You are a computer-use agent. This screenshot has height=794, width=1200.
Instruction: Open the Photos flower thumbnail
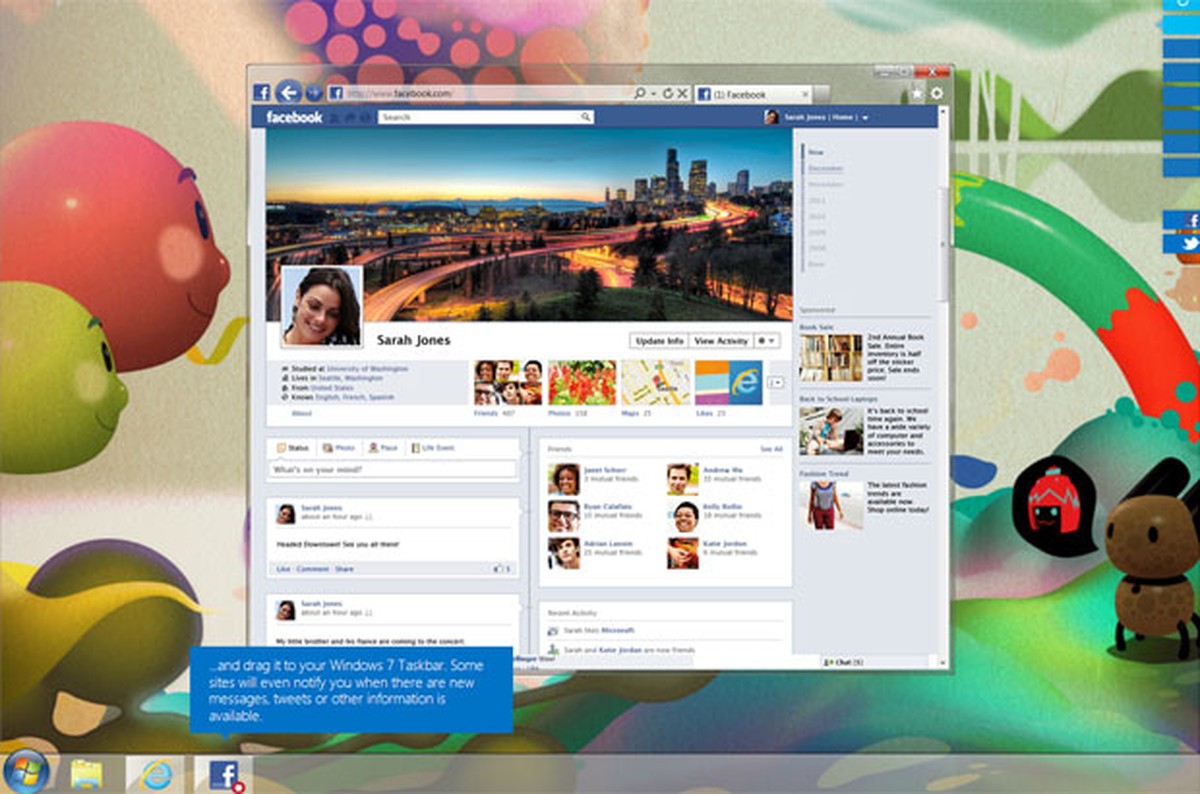(x=583, y=383)
